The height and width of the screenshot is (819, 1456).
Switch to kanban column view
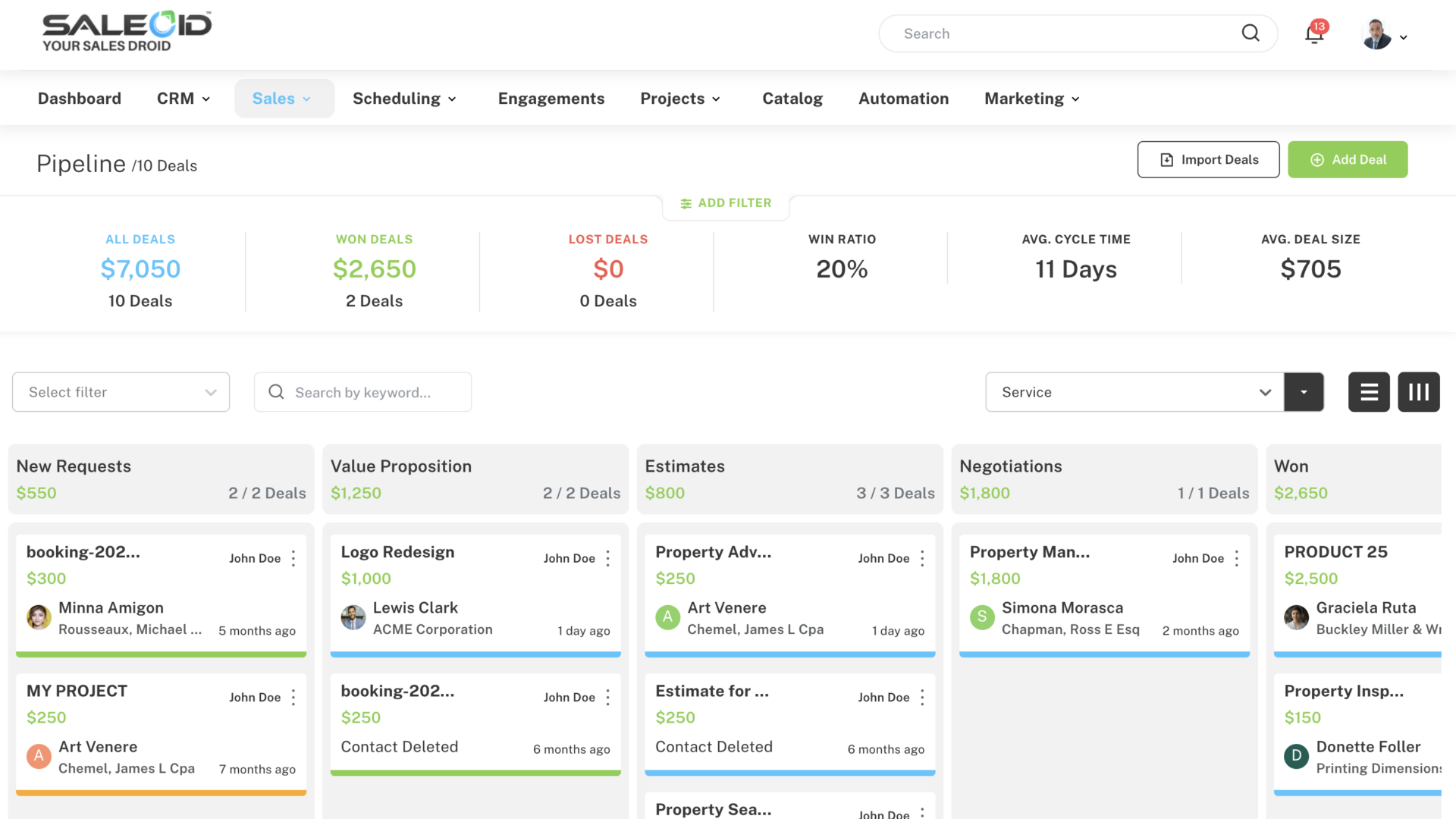point(1418,392)
